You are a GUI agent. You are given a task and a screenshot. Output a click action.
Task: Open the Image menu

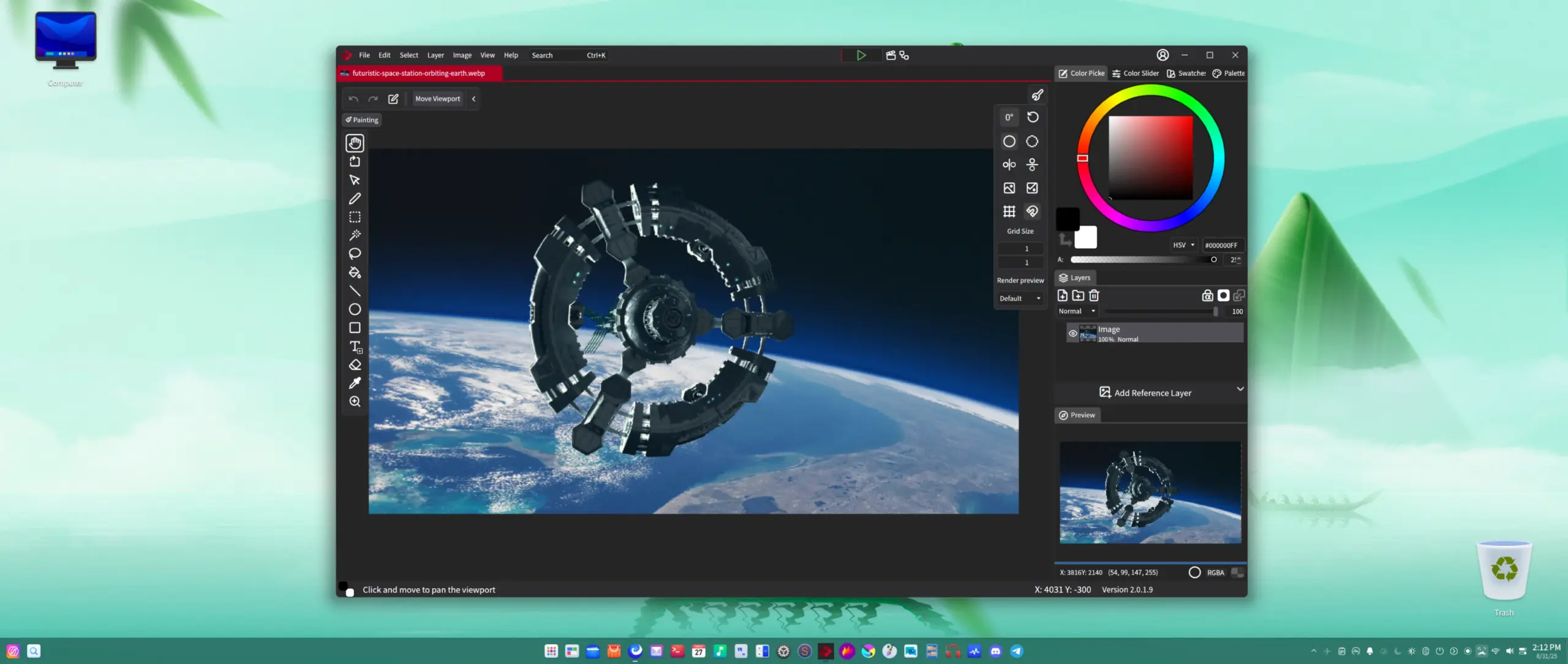click(462, 55)
